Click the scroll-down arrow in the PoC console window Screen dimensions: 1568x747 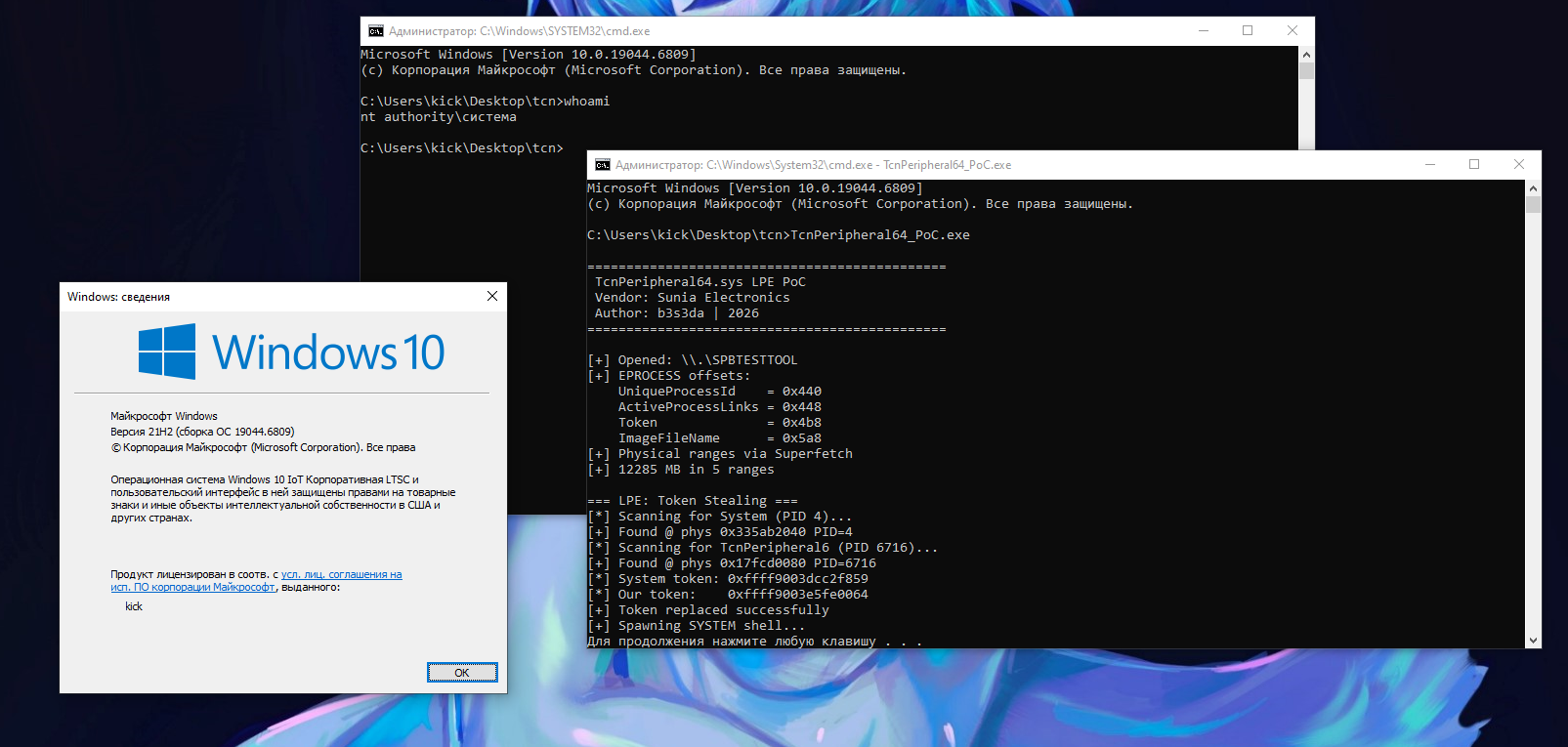[1534, 641]
